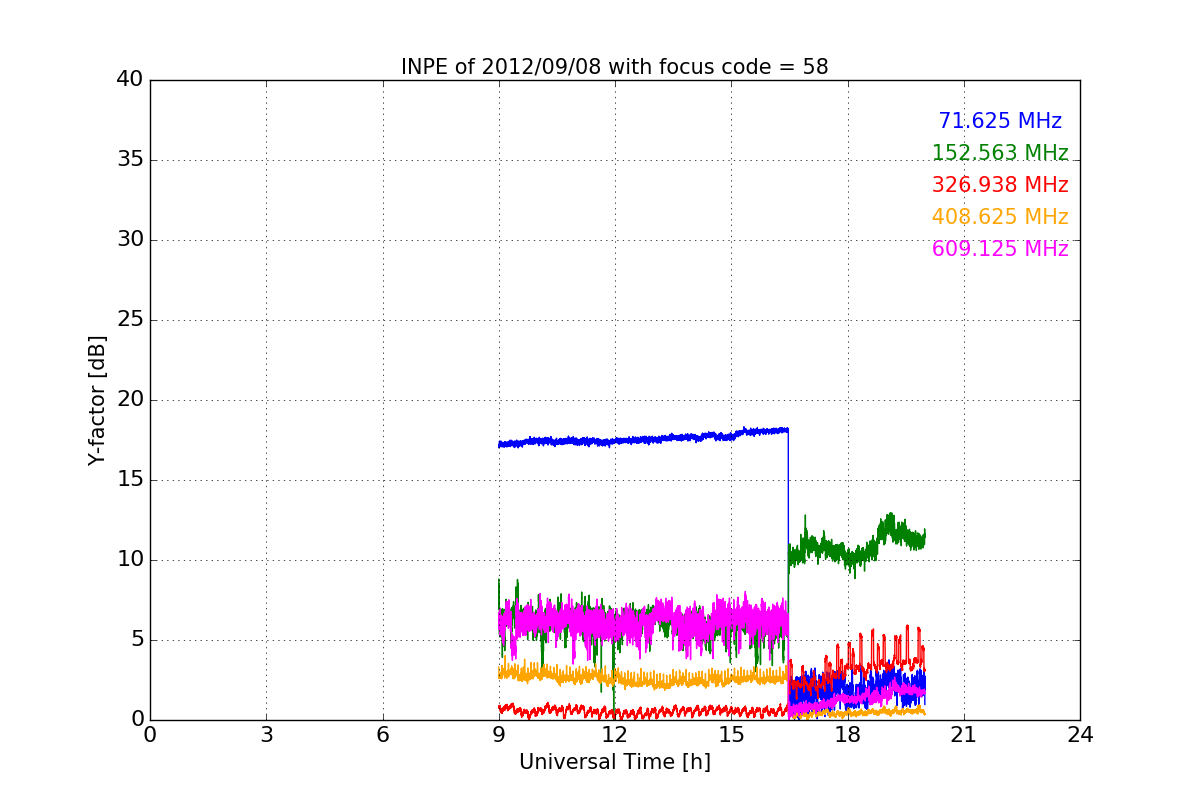Click the x-axis tick label 3
This screenshot has height=800, width=1200.
click(266, 735)
